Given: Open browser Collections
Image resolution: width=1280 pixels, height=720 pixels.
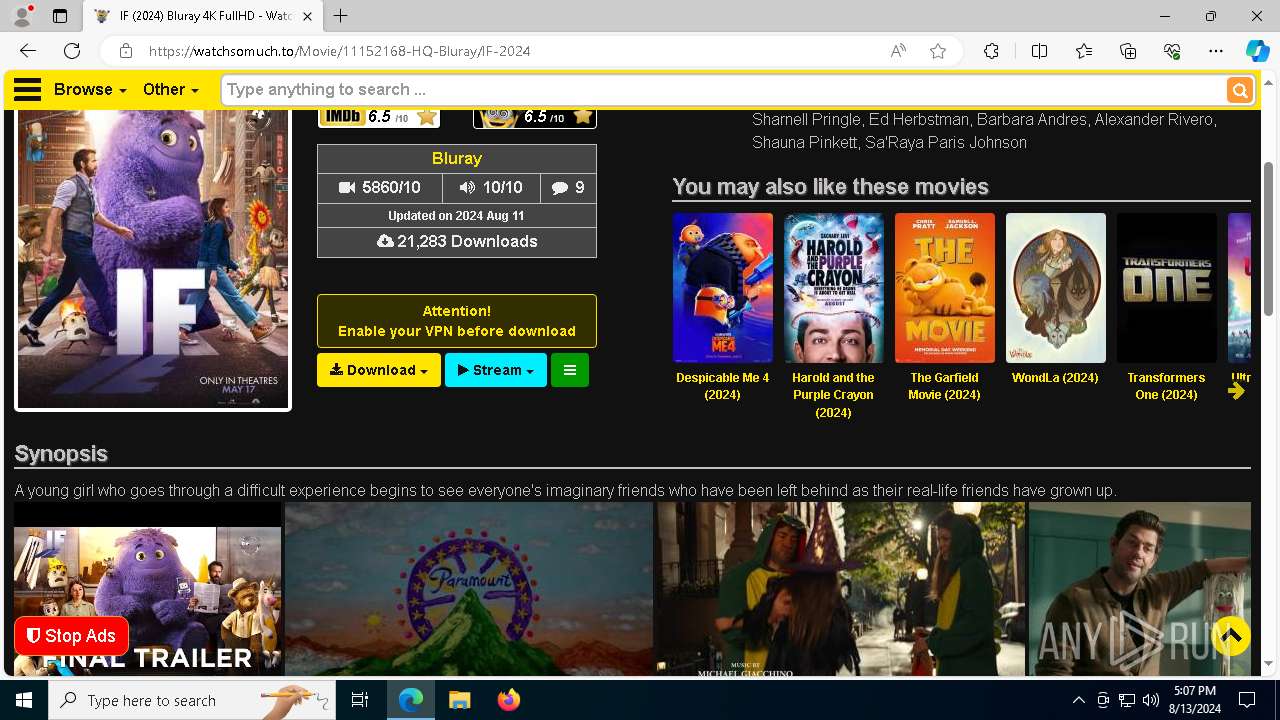Looking at the screenshot, I should 1128,51.
